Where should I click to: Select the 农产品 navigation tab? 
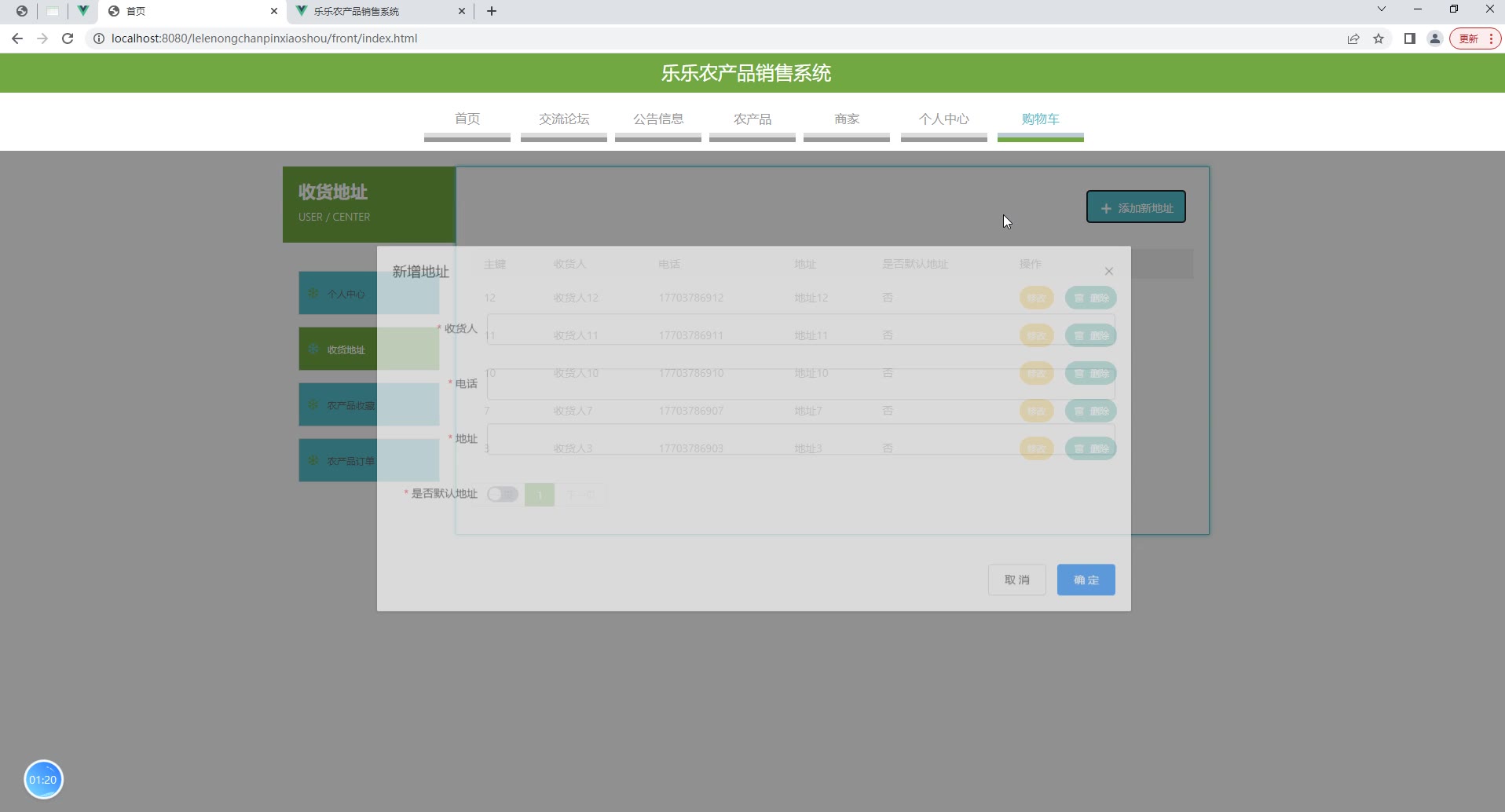click(x=752, y=119)
